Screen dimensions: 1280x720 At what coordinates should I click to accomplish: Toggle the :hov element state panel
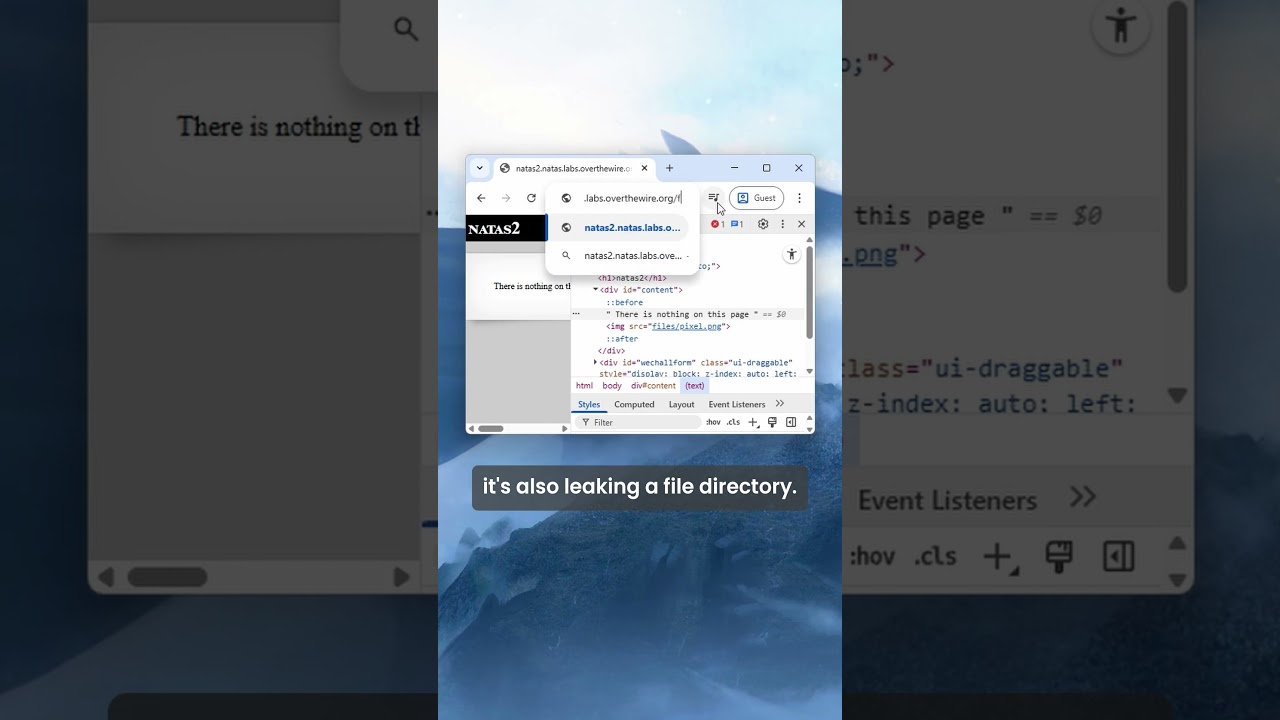(713, 422)
